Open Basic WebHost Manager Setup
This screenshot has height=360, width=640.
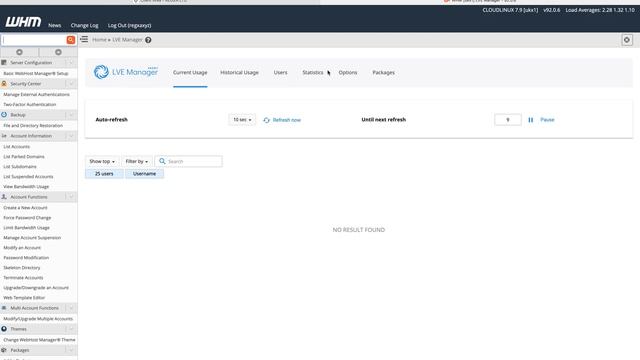coord(36,73)
